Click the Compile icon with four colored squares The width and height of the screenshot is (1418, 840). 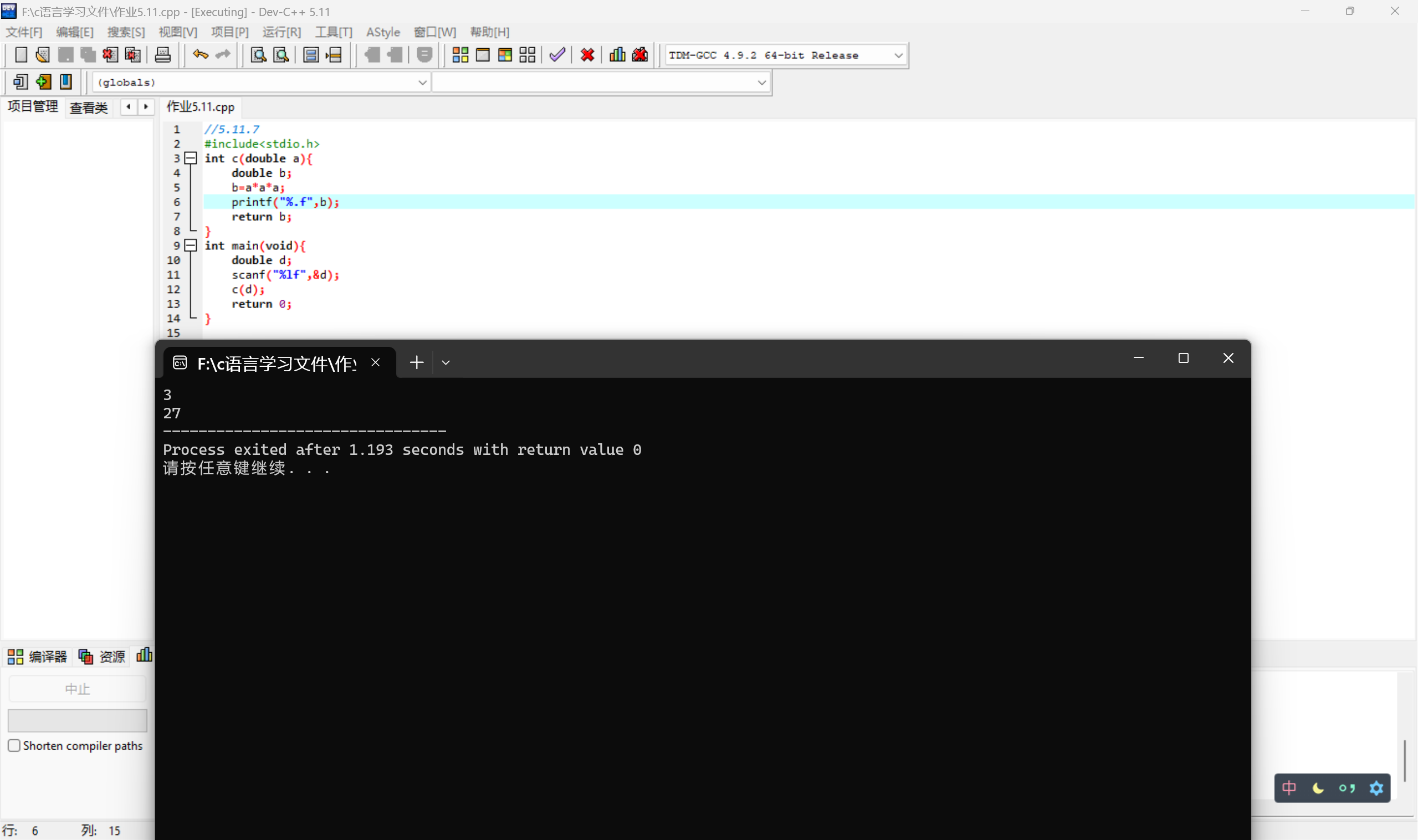click(460, 55)
